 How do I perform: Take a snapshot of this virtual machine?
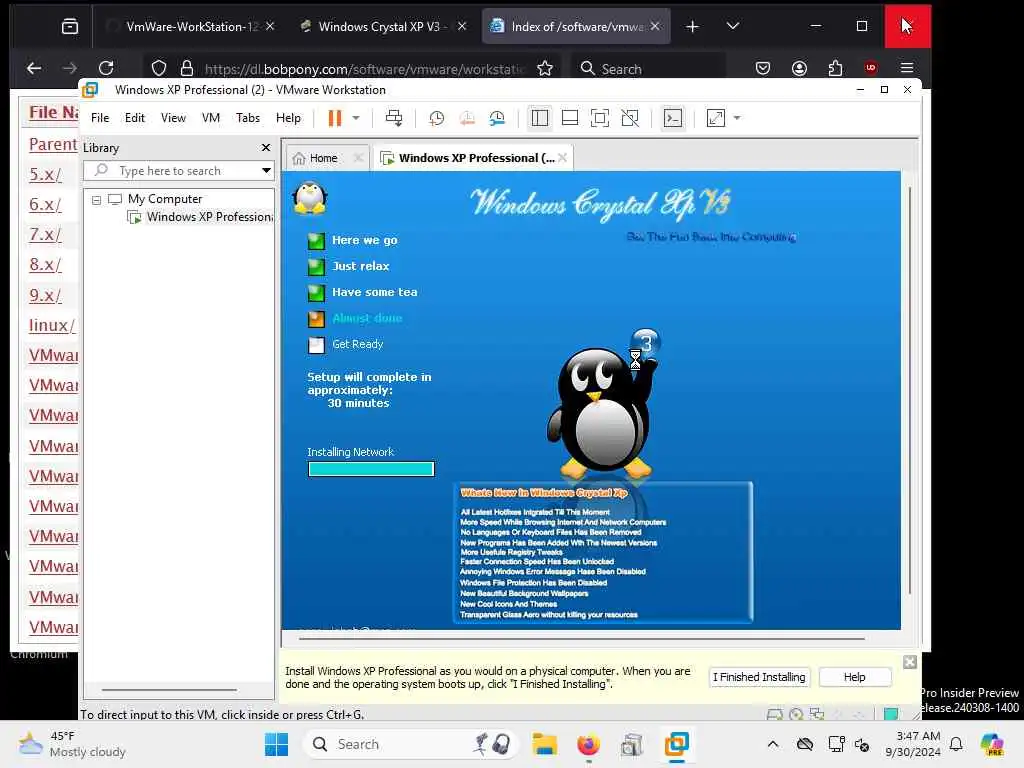coord(436,118)
